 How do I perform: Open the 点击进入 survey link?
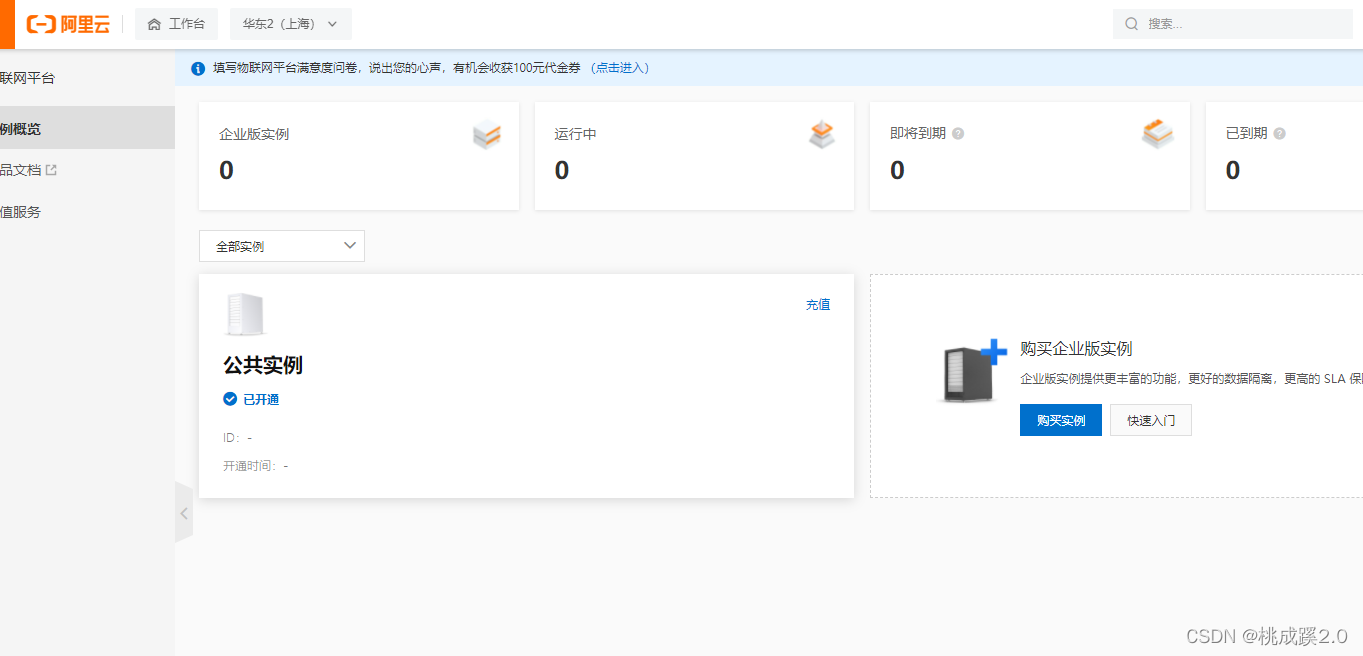(x=619, y=68)
